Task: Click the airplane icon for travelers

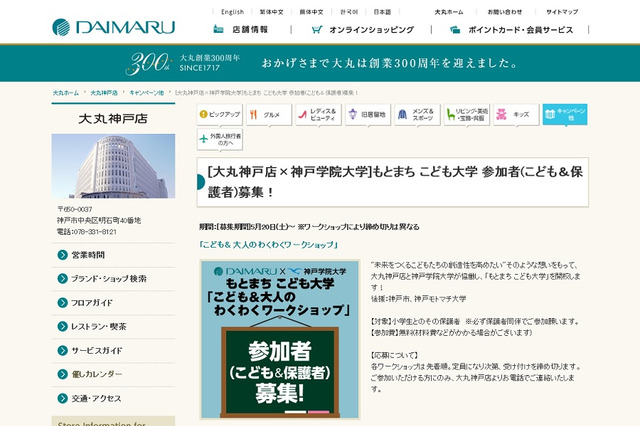Action: coord(204,139)
